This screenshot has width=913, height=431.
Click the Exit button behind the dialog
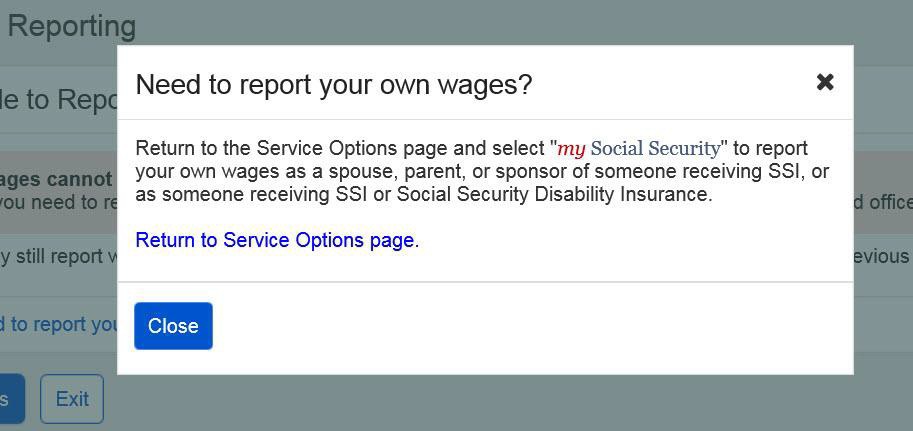pos(72,399)
